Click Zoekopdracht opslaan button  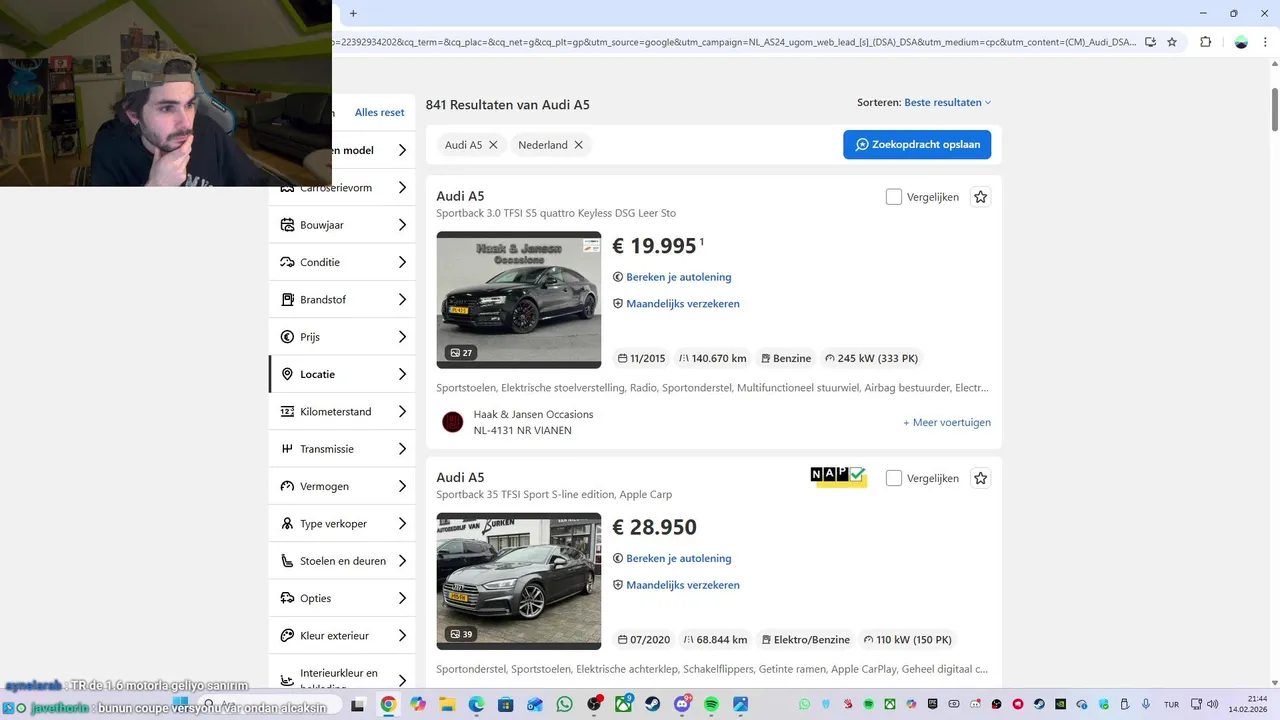917,144
